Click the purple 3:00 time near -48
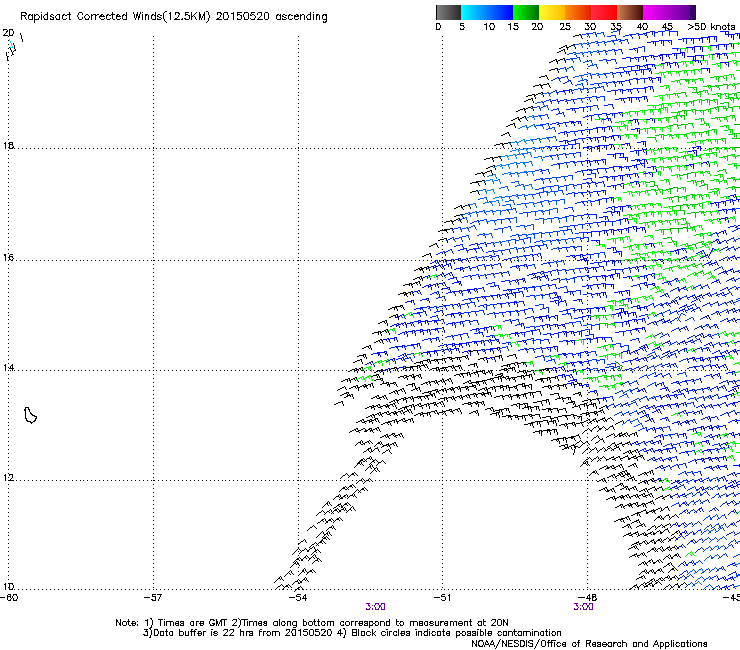 pyautogui.click(x=583, y=607)
